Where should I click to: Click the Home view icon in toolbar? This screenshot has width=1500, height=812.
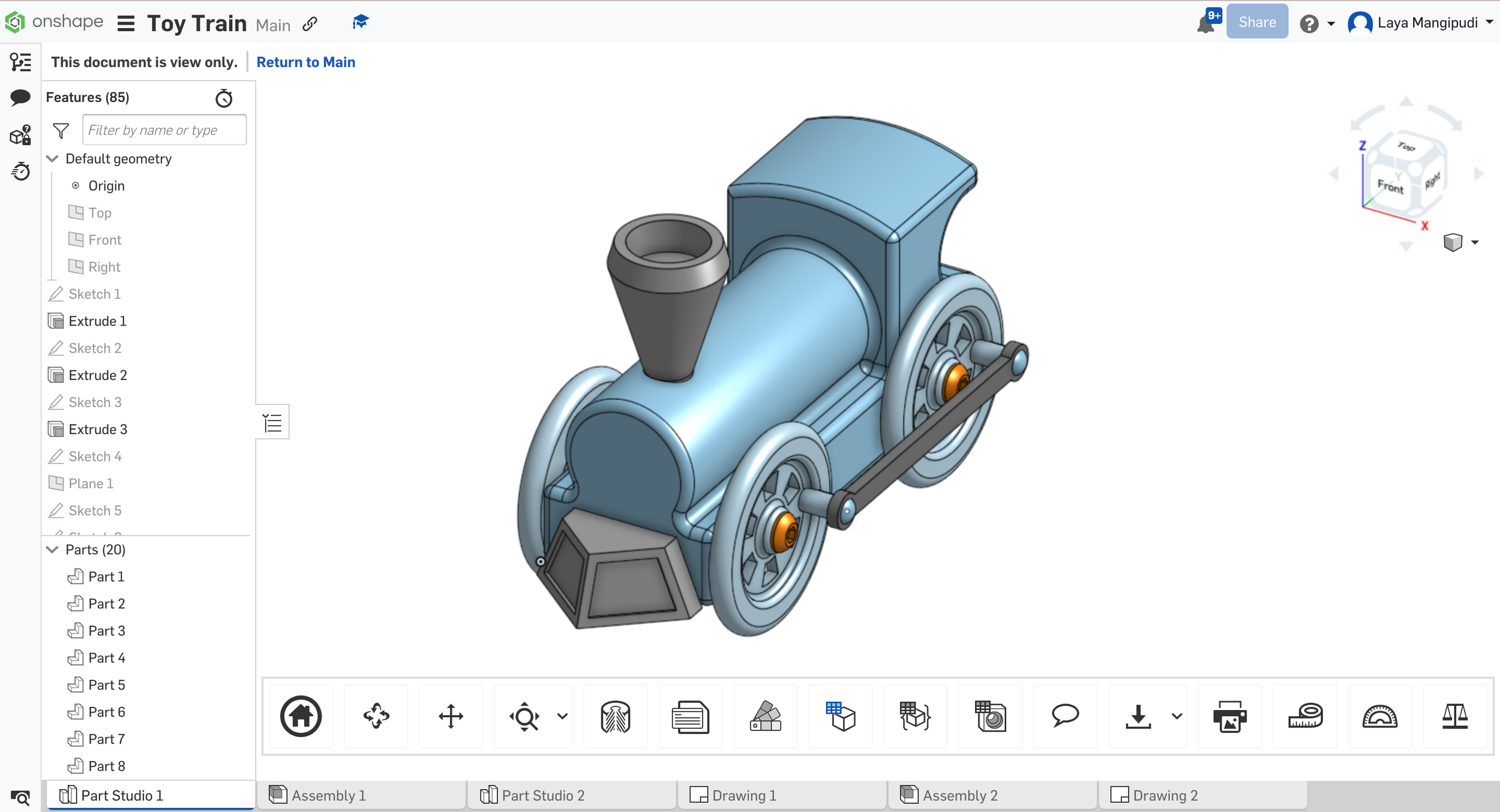[x=301, y=715]
